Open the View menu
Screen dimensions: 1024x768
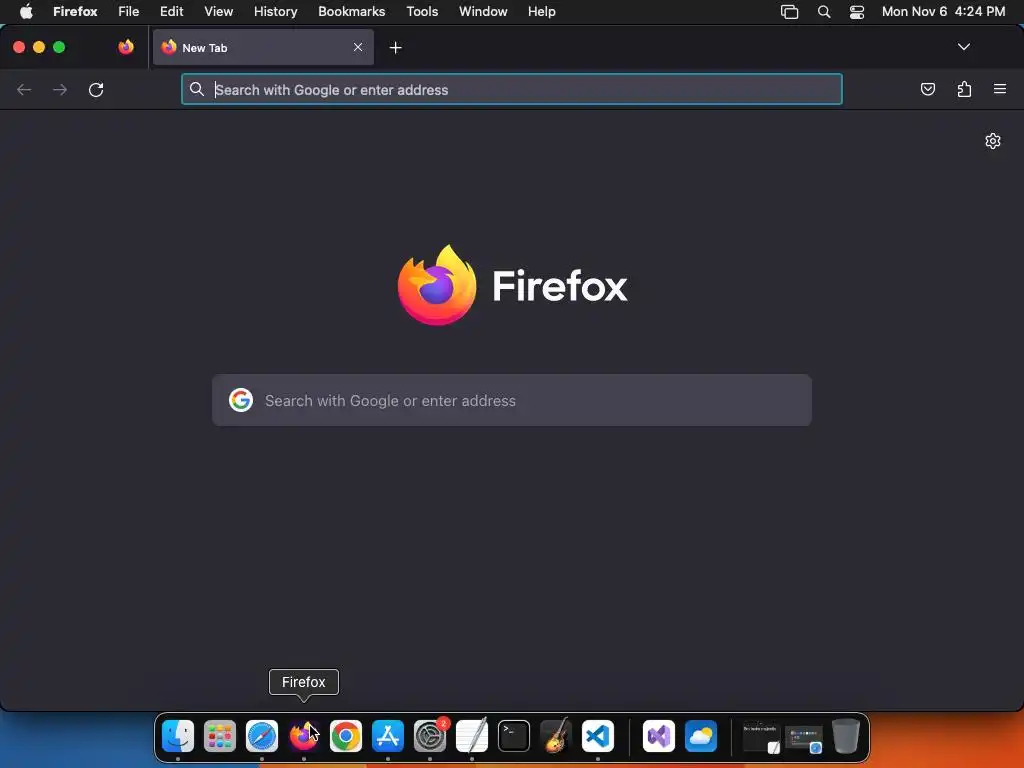(219, 11)
